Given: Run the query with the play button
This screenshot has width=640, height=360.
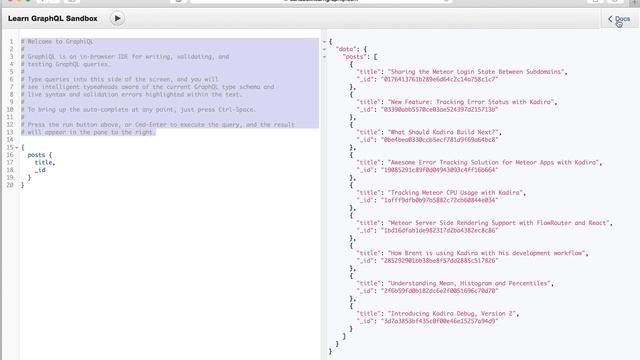Looking at the screenshot, I should coord(117,18).
